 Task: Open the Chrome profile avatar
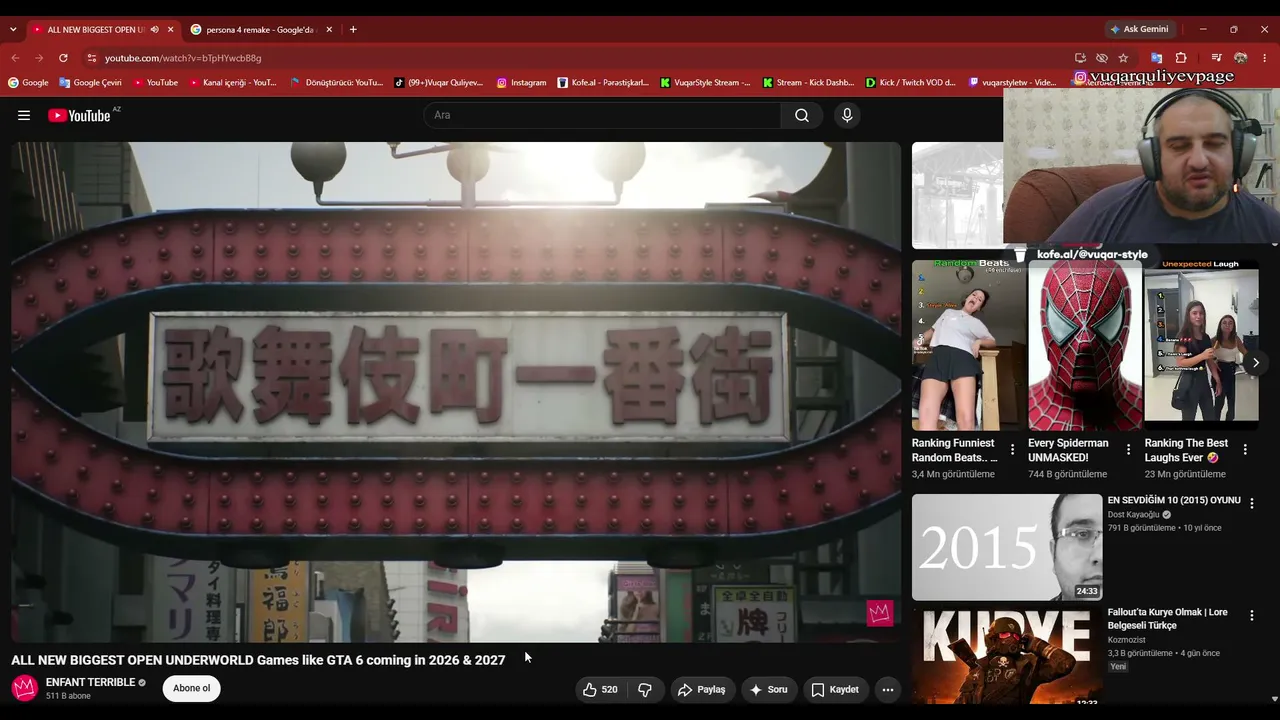click(1241, 58)
